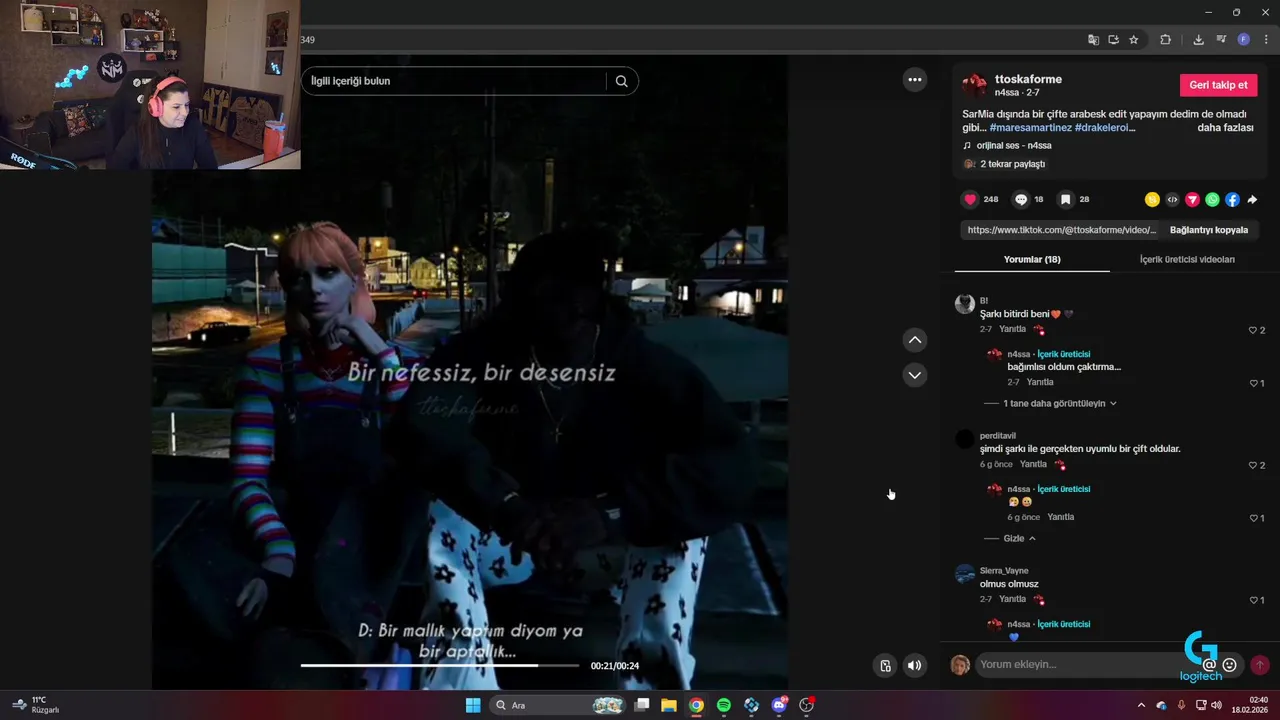Like the video with heart icon

click(x=970, y=199)
